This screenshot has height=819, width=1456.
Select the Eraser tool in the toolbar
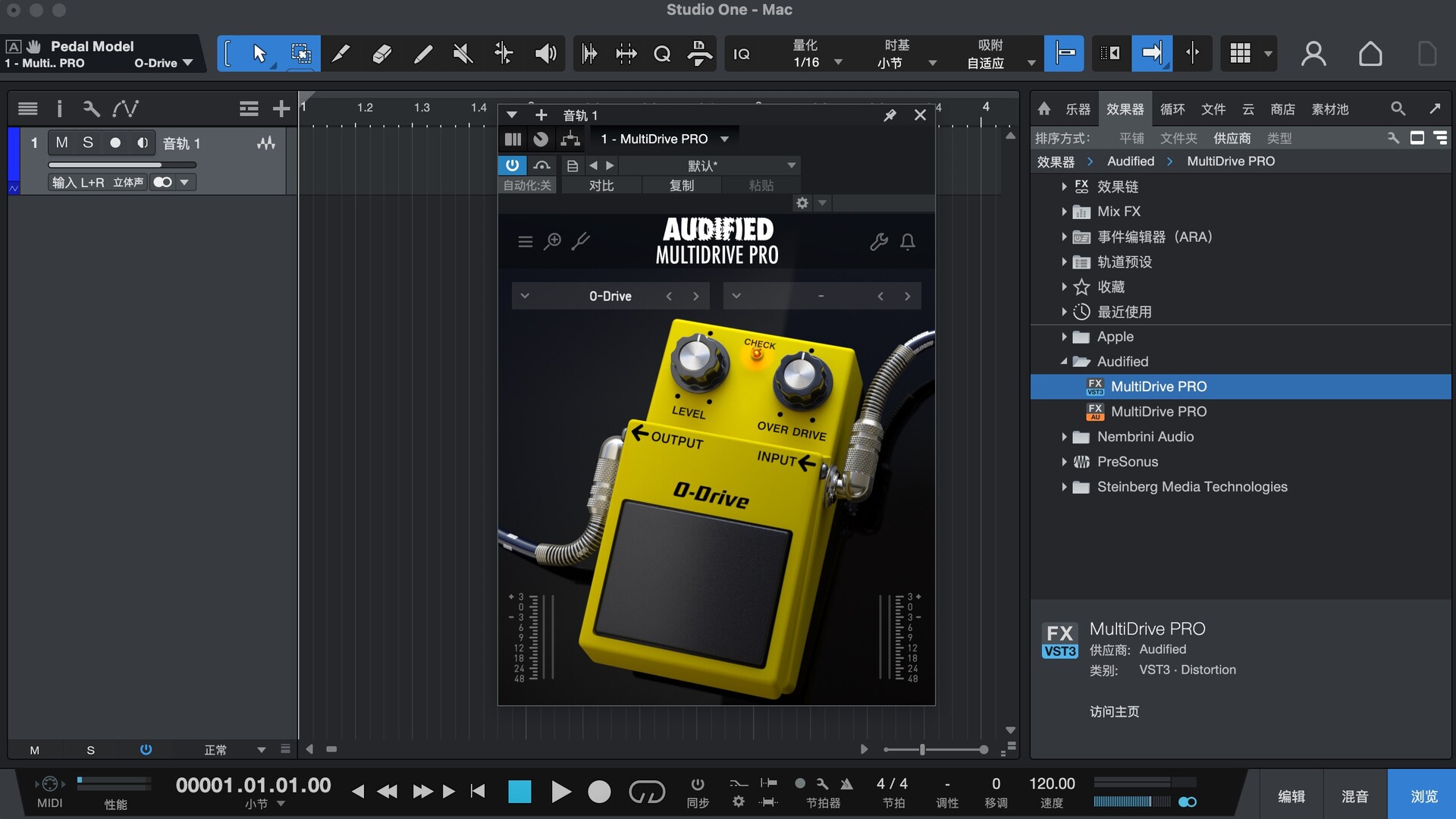tap(381, 54)
